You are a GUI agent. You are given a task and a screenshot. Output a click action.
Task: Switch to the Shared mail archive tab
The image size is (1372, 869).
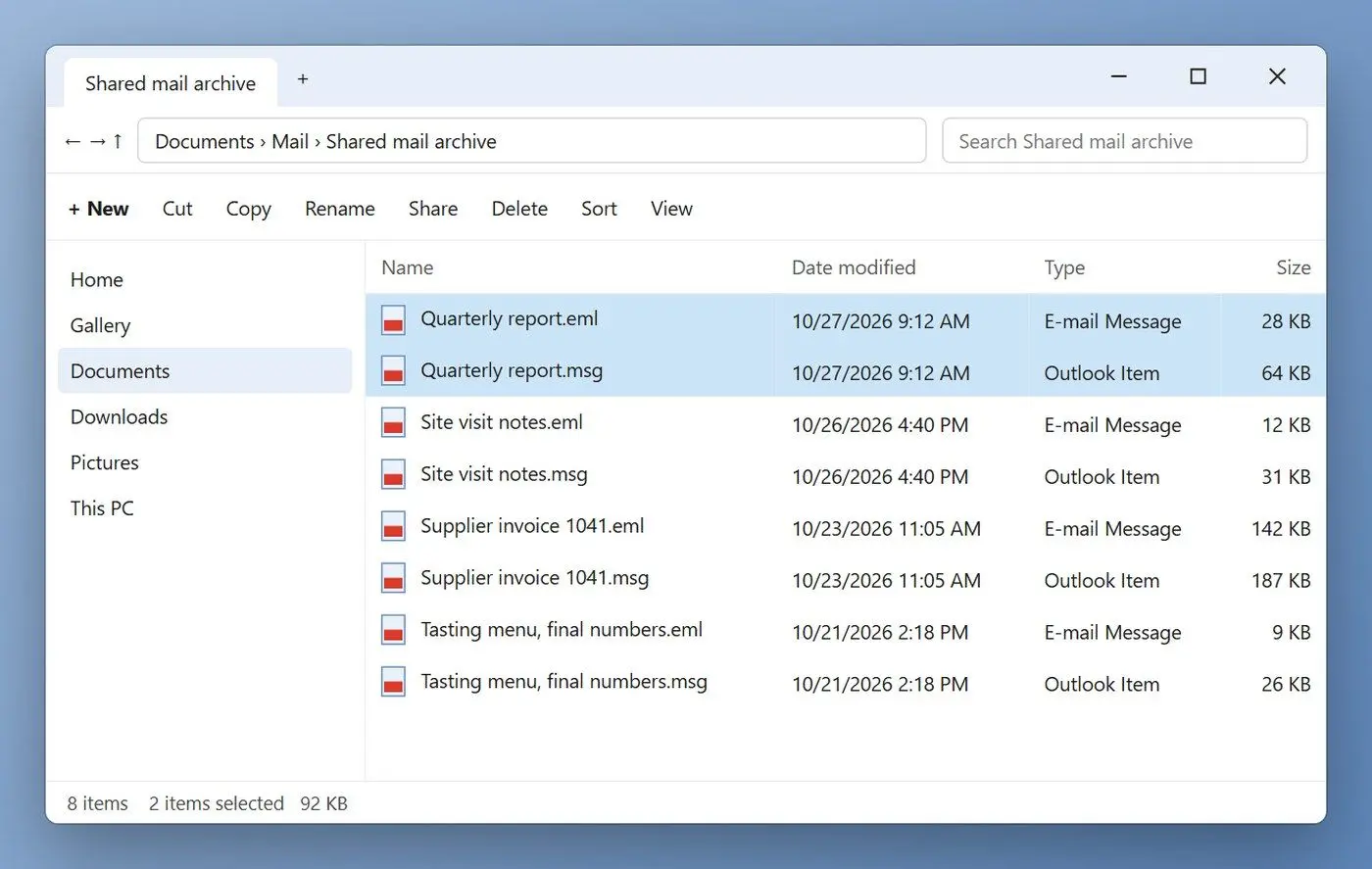tap(171, 83)
